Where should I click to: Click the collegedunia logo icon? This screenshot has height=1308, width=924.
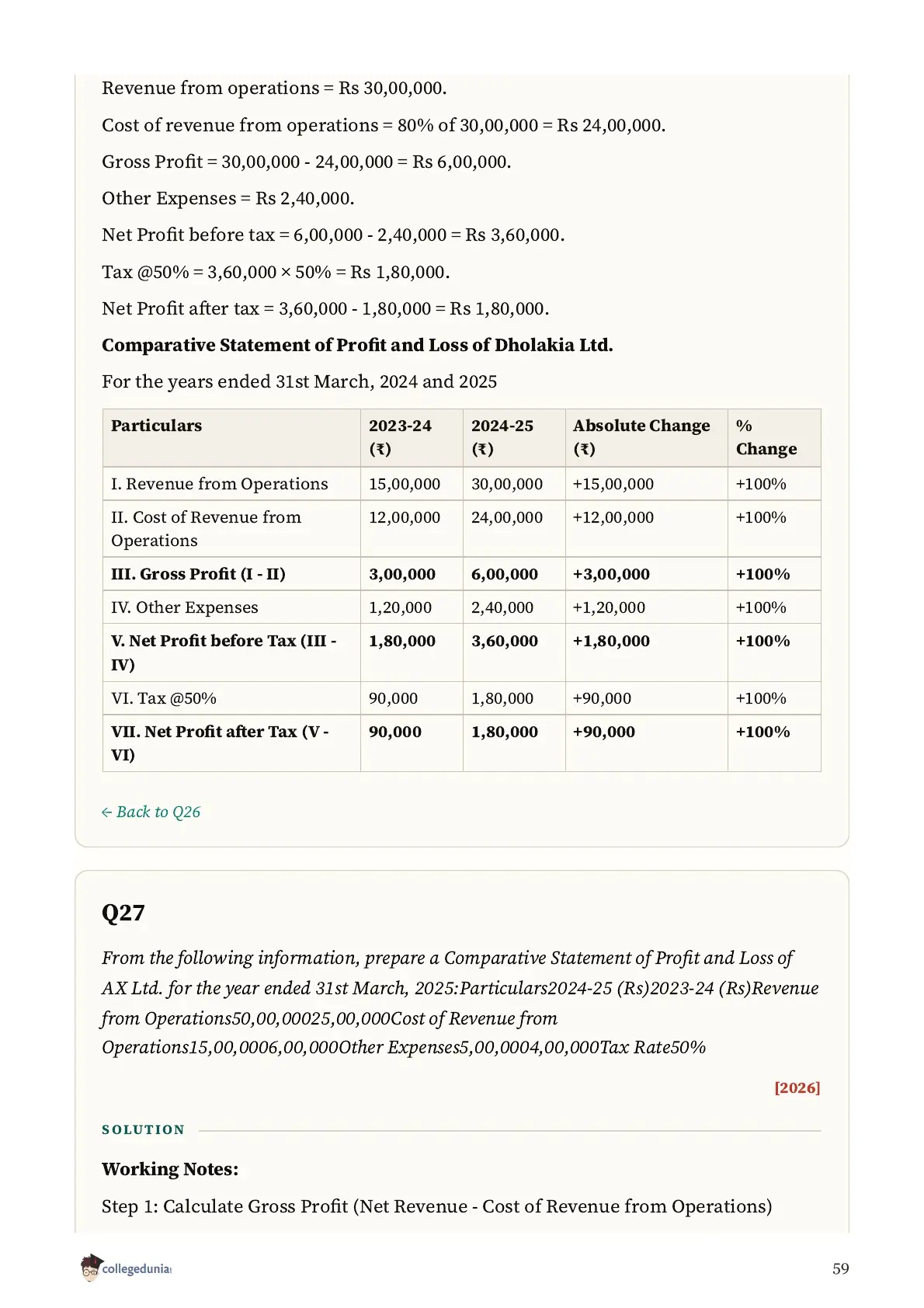[x=91, y=1267]
